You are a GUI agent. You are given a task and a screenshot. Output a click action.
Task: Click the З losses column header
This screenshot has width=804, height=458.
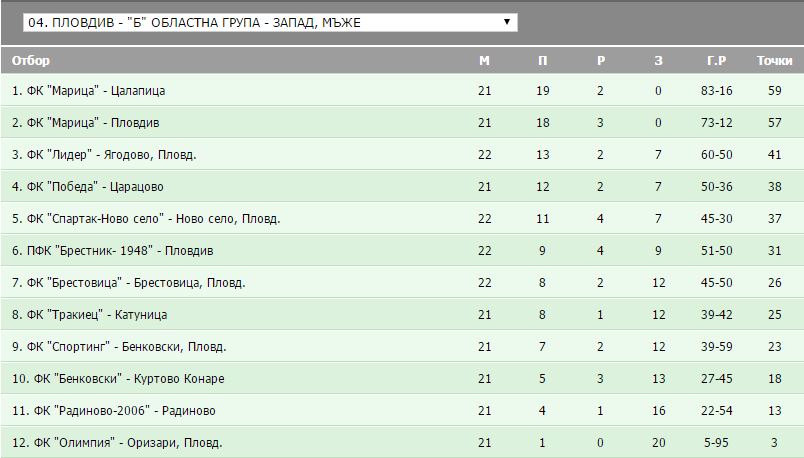click(x=658, y=60)
